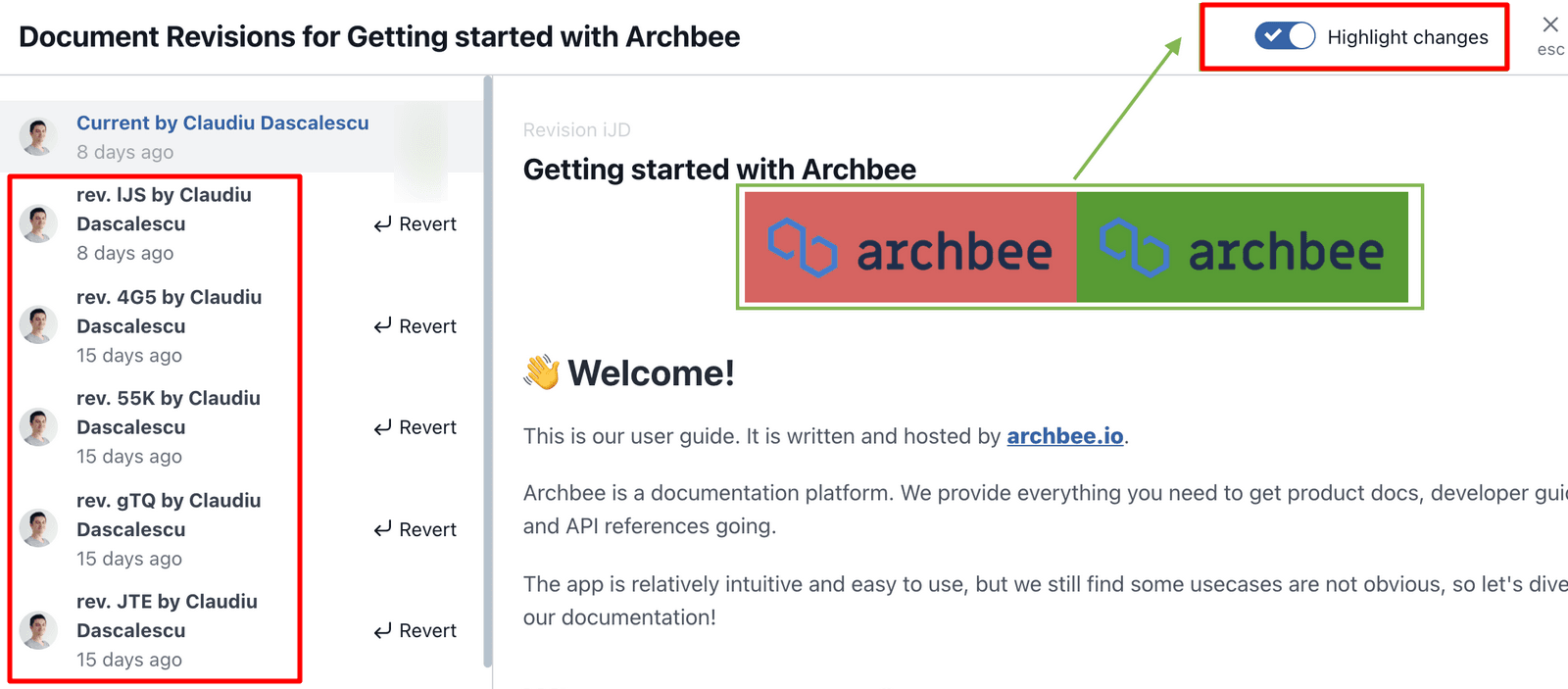Revert to revision IJS
Screen dimensions: 1568x689
[416, 224]
